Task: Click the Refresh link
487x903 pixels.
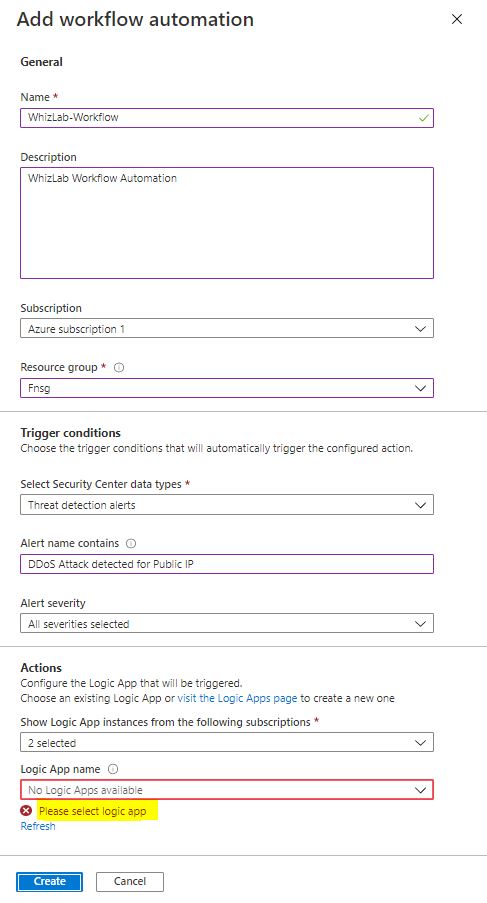Action: pyautogui.click(x=38, y=826)
